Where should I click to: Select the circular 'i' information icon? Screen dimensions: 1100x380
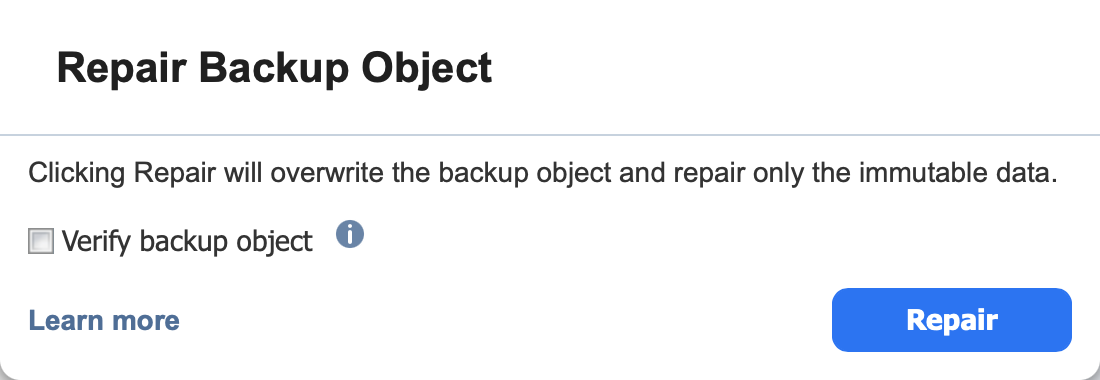click(349, 234)
